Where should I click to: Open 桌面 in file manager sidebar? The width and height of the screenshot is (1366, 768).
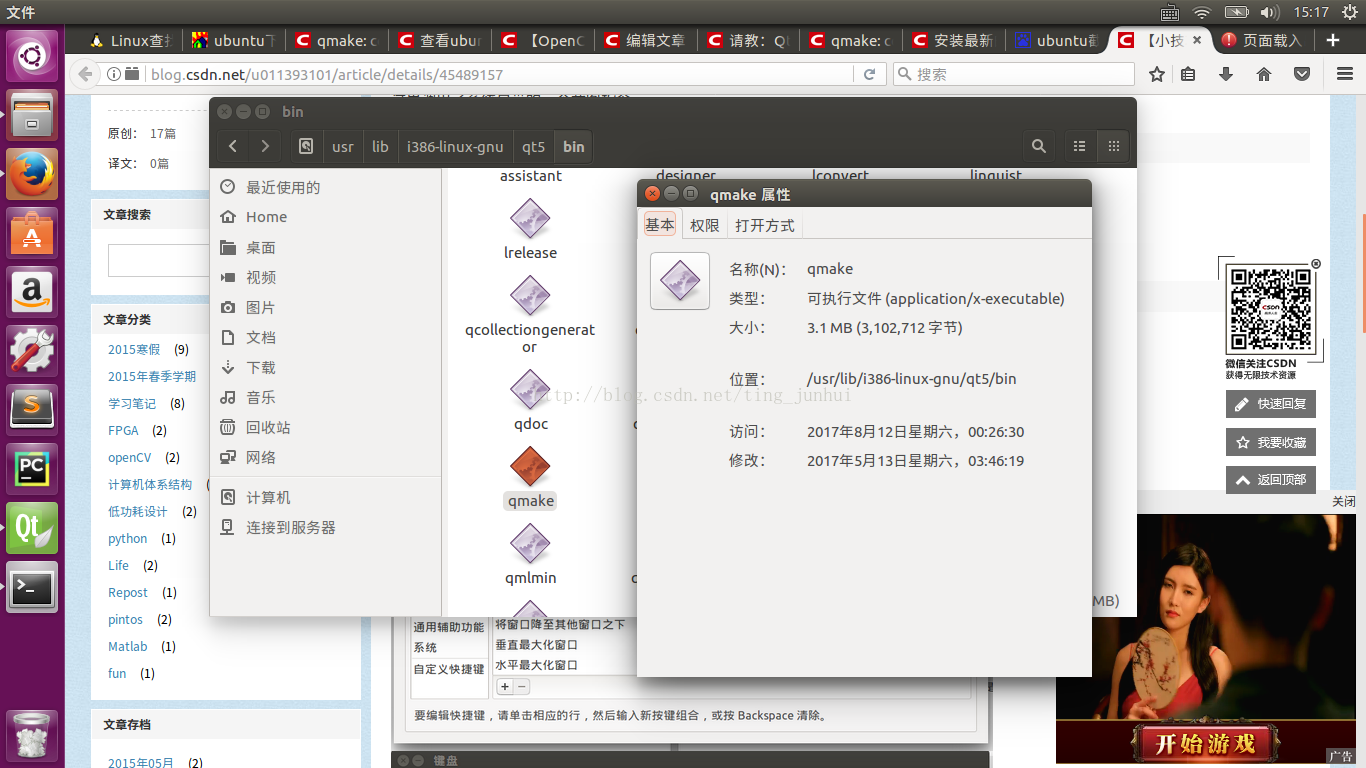261,247
